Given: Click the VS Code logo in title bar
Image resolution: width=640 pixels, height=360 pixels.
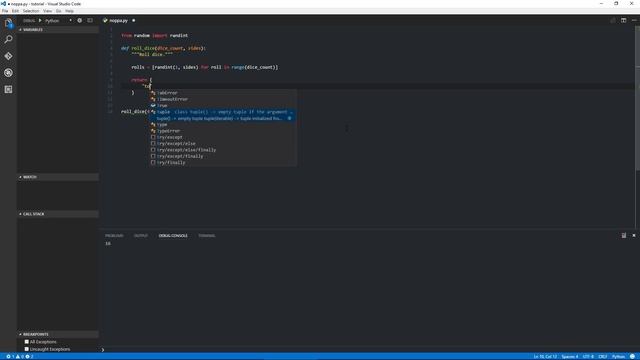Looking at the screenshot, I should pyautogui.click(x=4, y=4).
